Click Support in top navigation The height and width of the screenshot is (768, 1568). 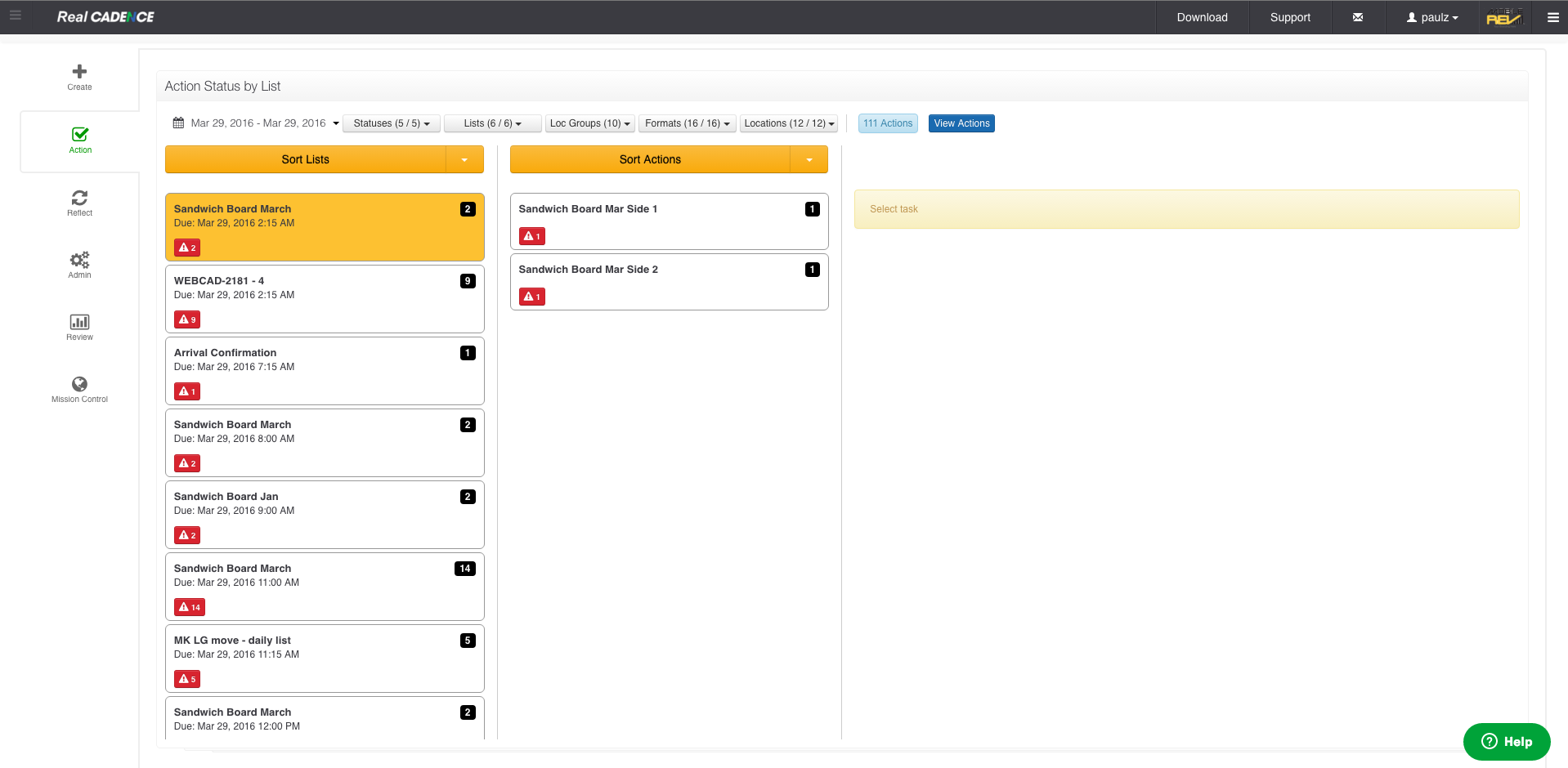point(1289,17)
